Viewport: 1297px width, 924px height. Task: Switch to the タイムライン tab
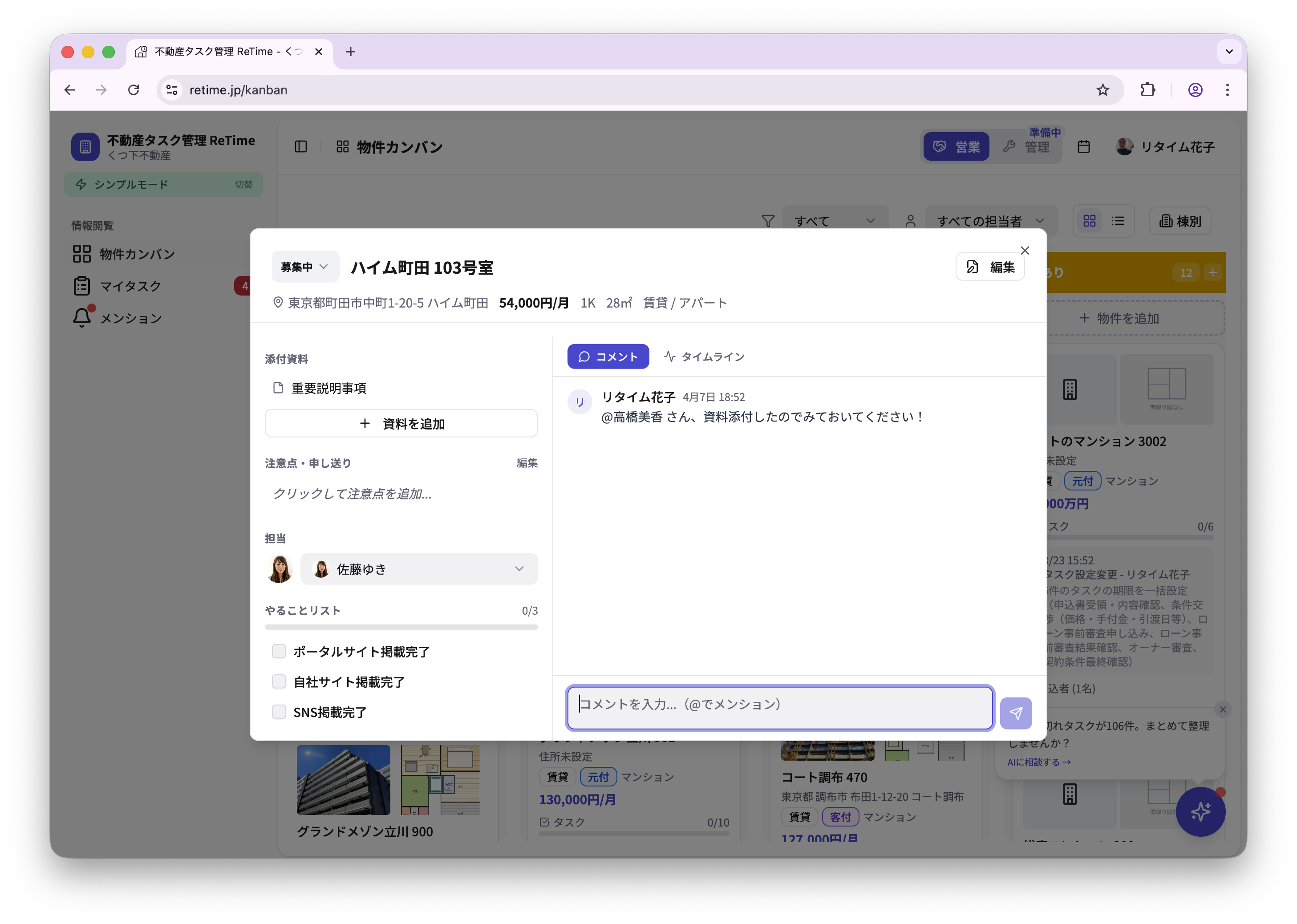[704, 357]
